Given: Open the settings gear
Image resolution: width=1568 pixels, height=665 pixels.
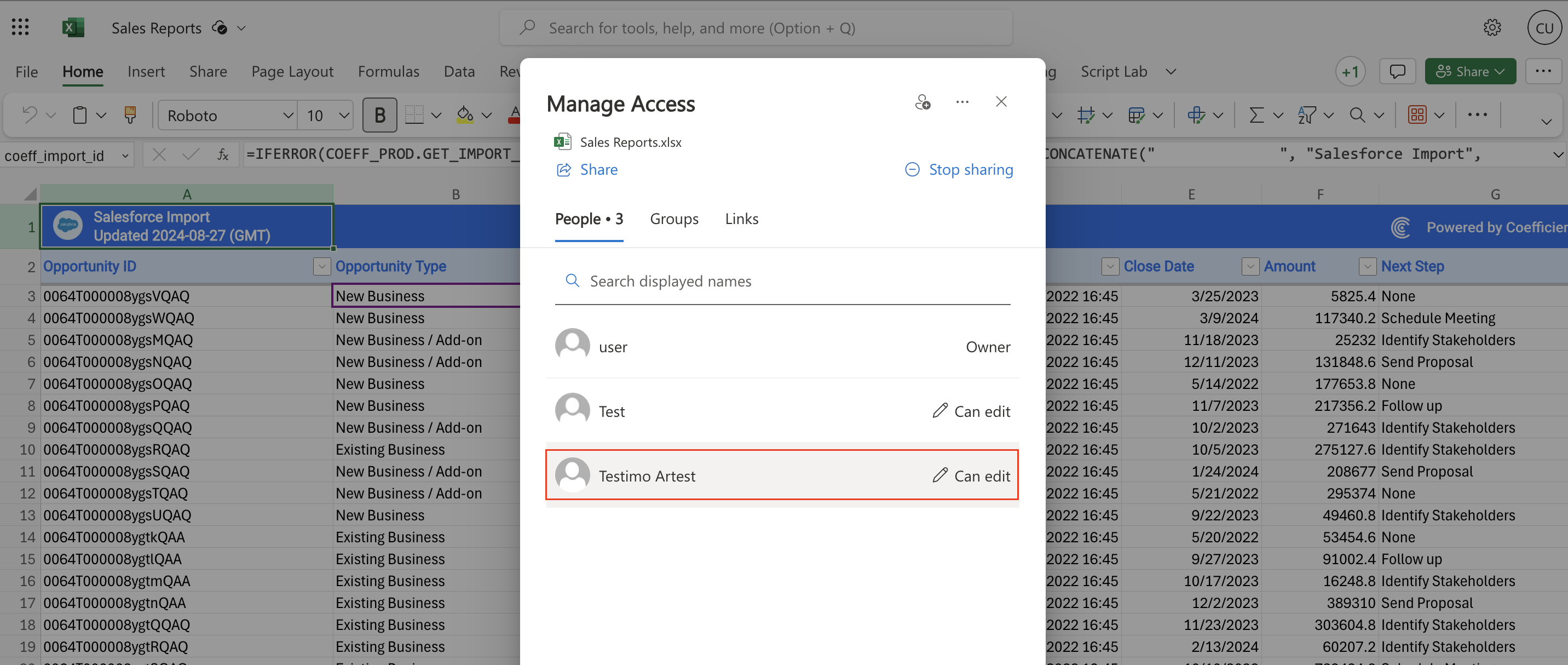Looking at the screenshot, I should (1492, 27).
